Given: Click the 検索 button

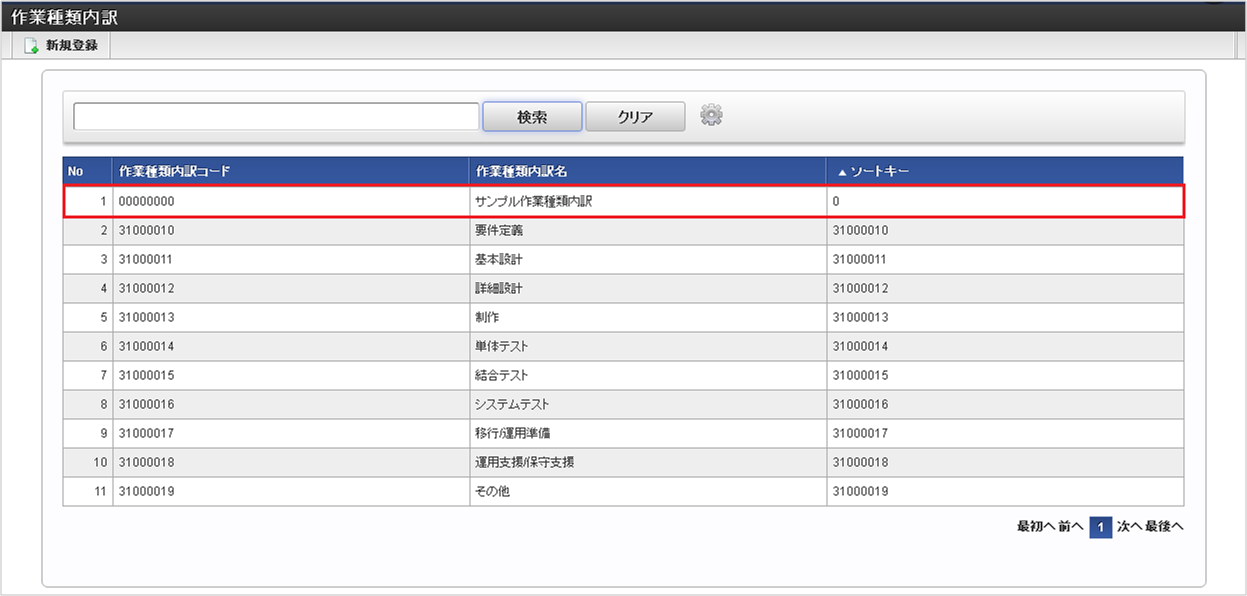Looking at the screenshot, I should 532,117.
